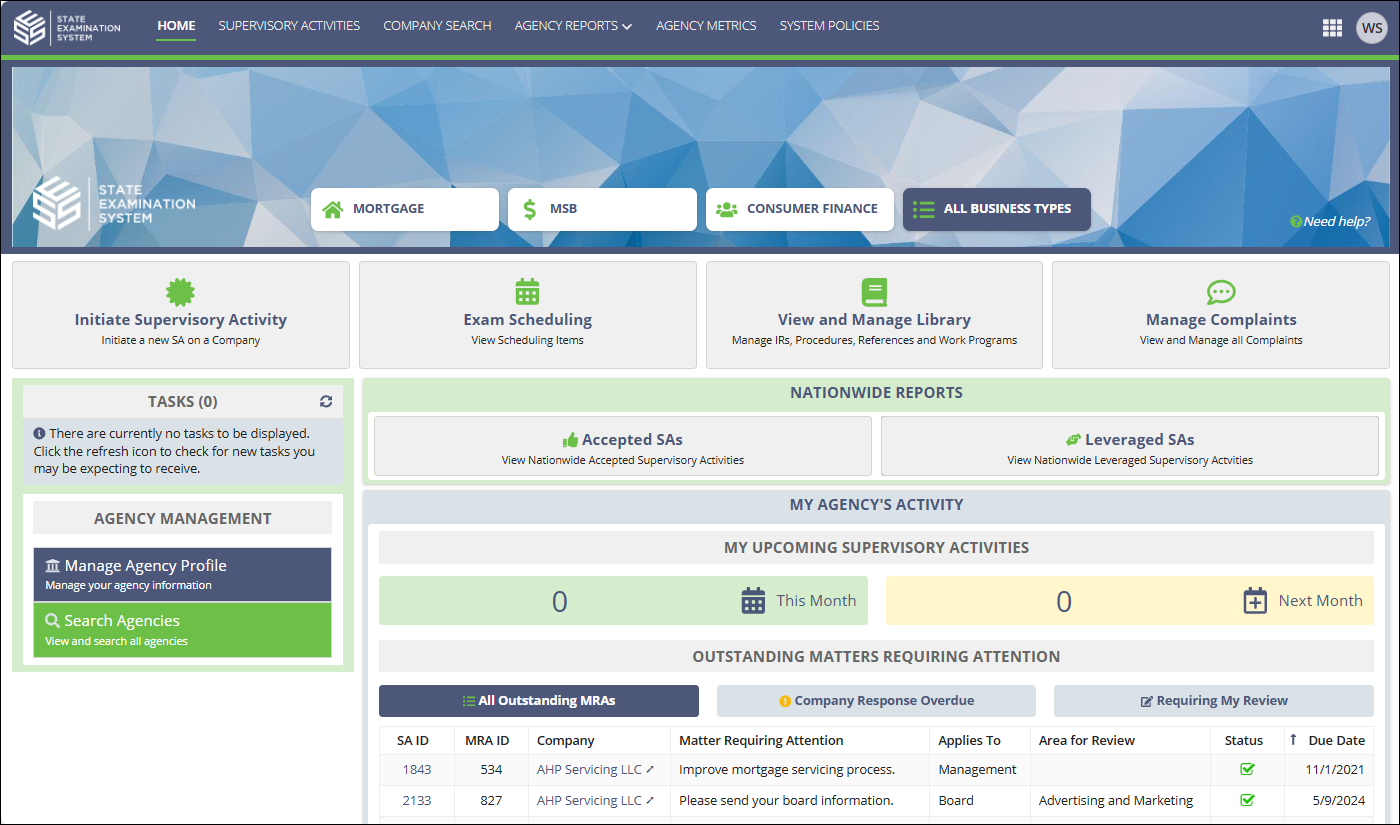
Task: Enable the CONSUMER FINANCE filter
Action: 799,209
